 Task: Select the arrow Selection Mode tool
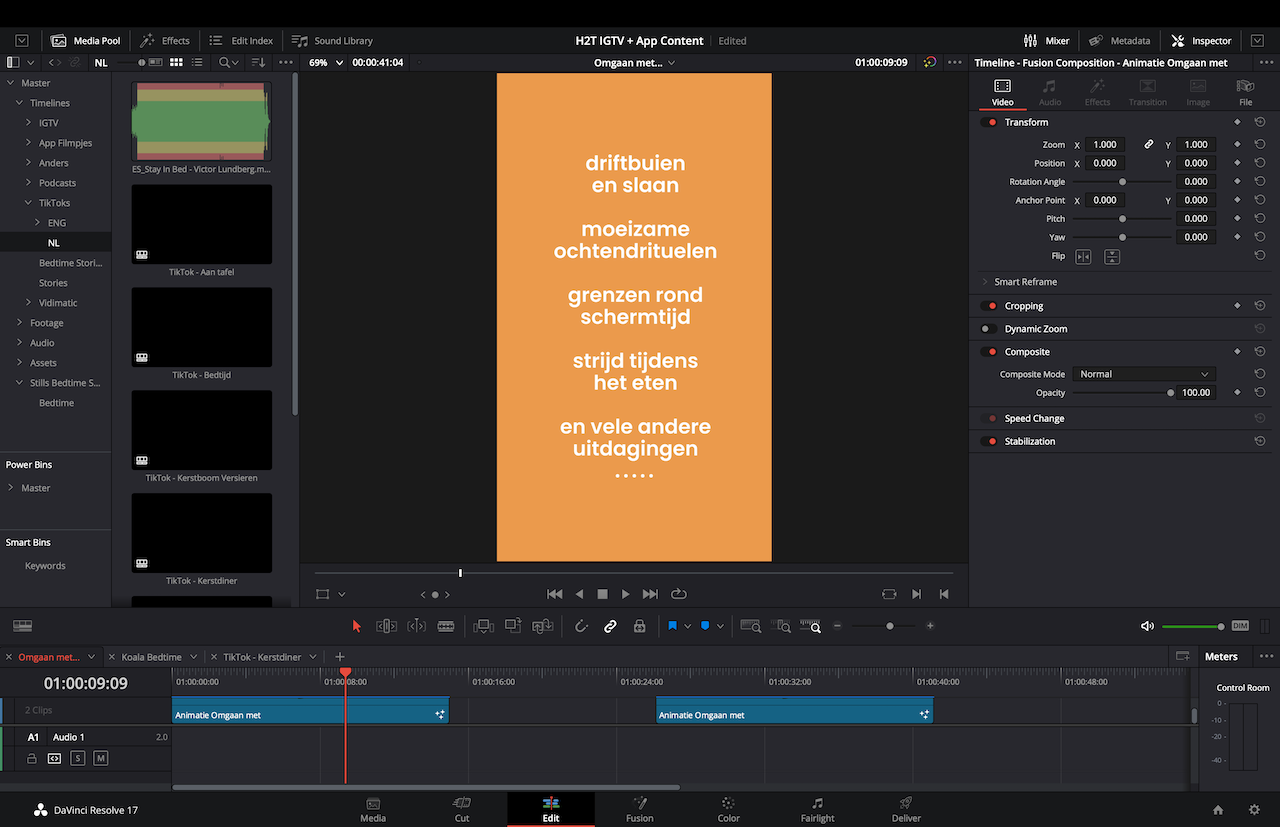357,626
